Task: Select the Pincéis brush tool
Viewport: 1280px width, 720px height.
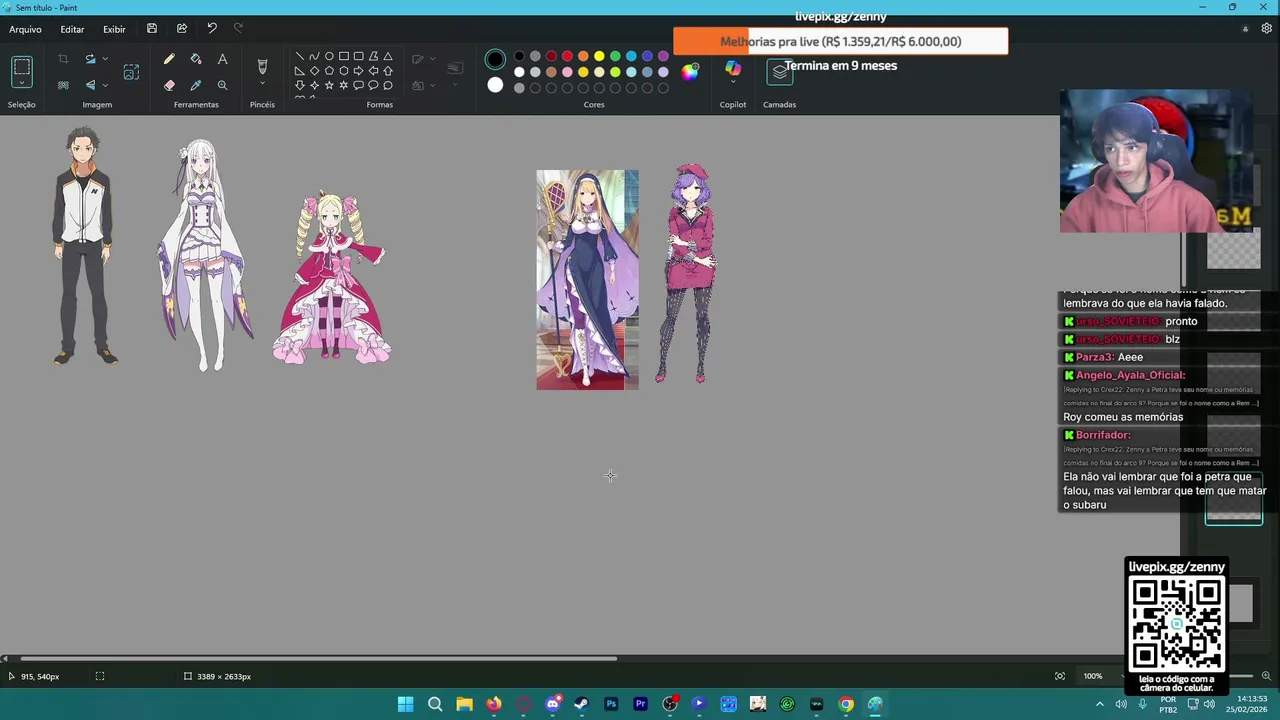Action: click(x=262, y=66)
